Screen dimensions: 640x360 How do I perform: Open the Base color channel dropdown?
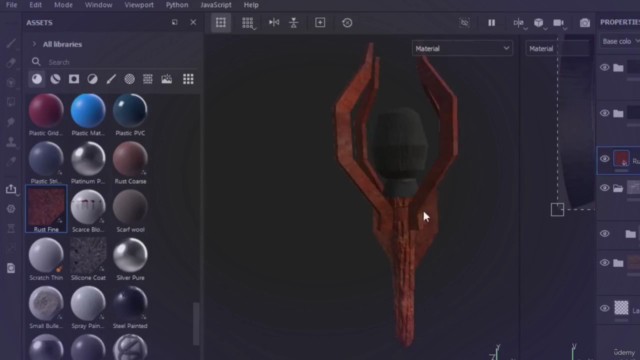click(620, 41)
